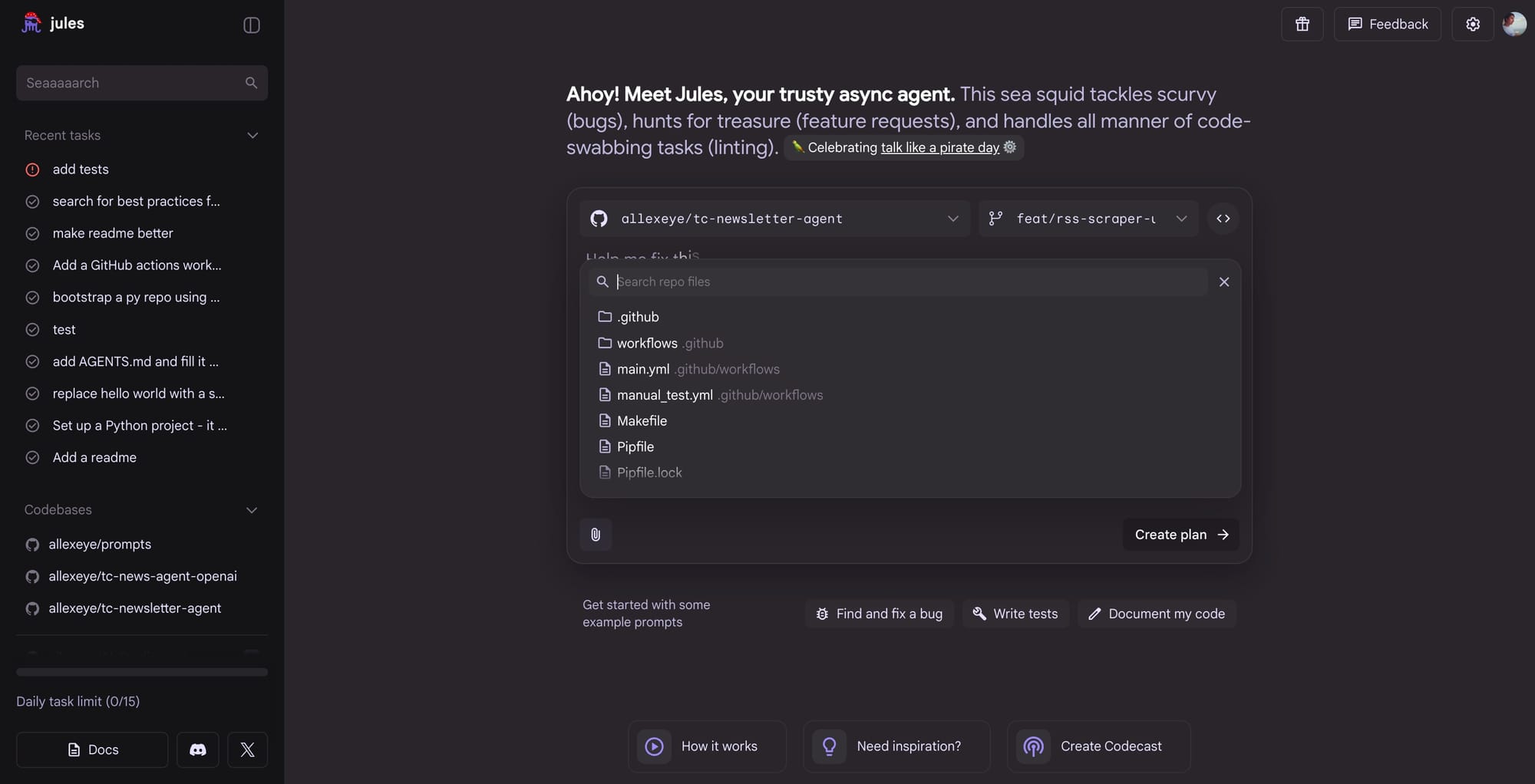Open the X social icon link
This screenshot has height=784, width=1535.
coord(247,749)
